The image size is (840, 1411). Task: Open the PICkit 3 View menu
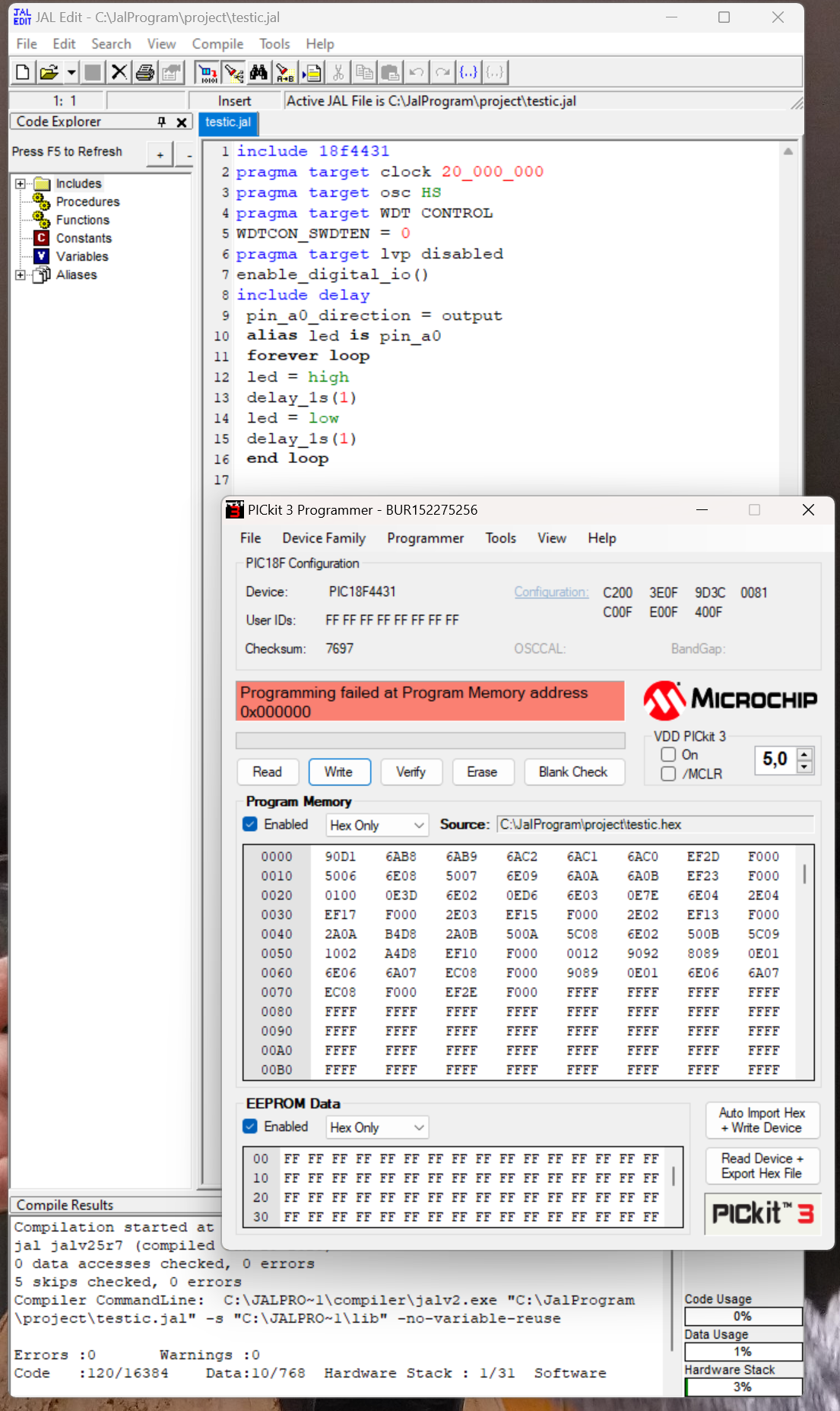551,538
